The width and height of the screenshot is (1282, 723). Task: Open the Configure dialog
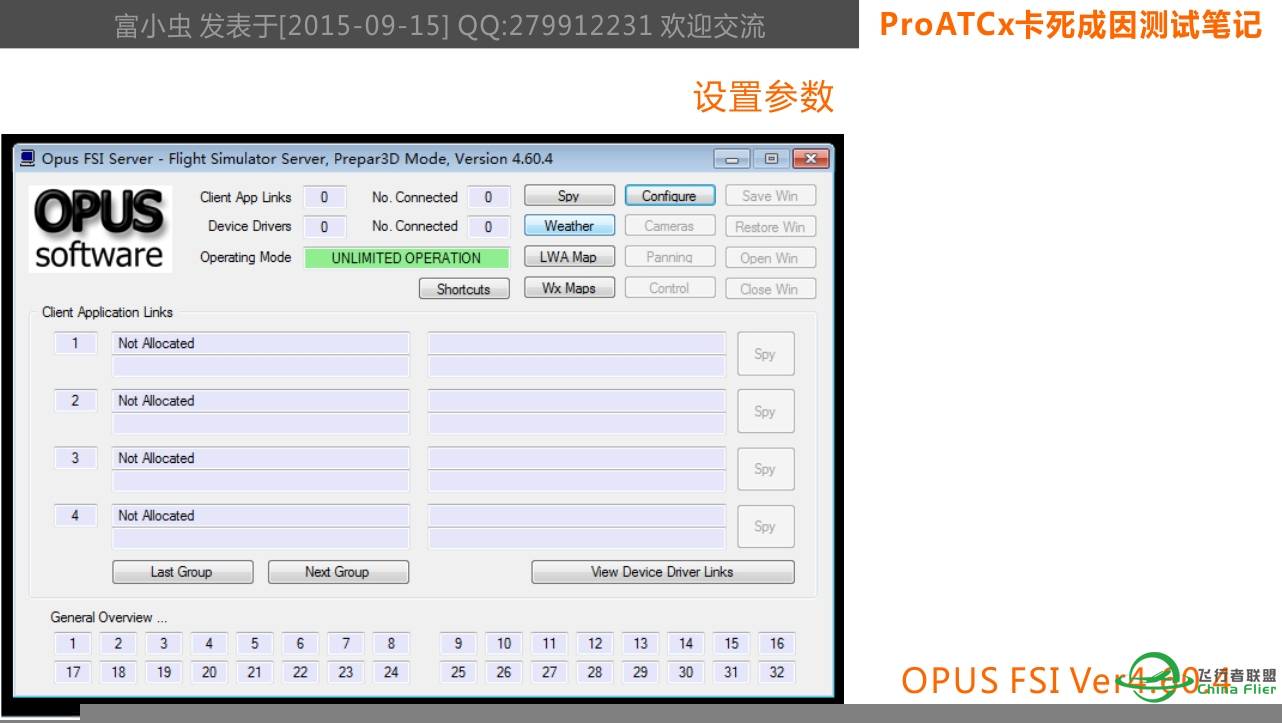pyautogui.click(x=669, y=196)
